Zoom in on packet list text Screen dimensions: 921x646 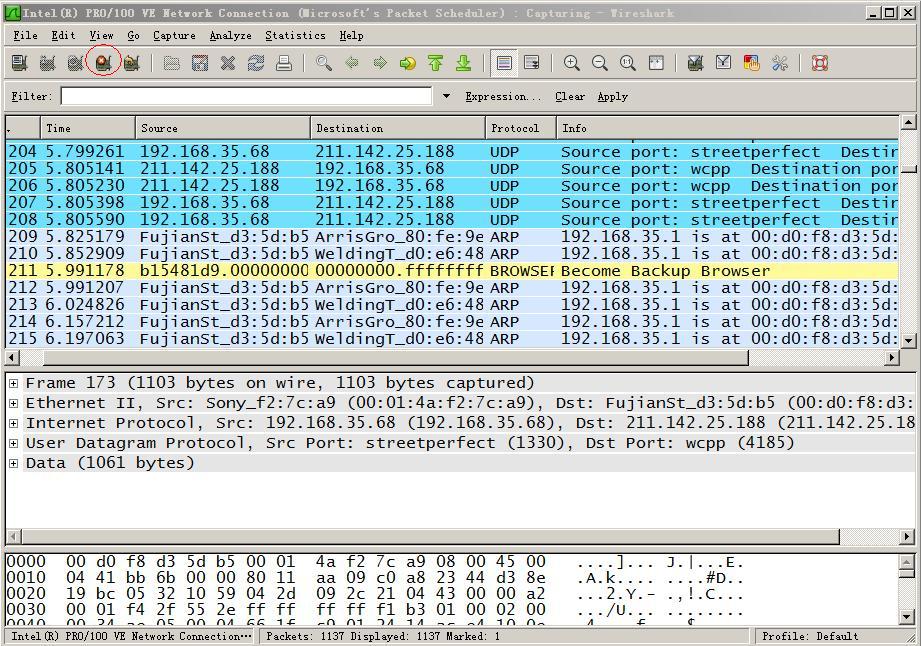[x=572, y=63]
